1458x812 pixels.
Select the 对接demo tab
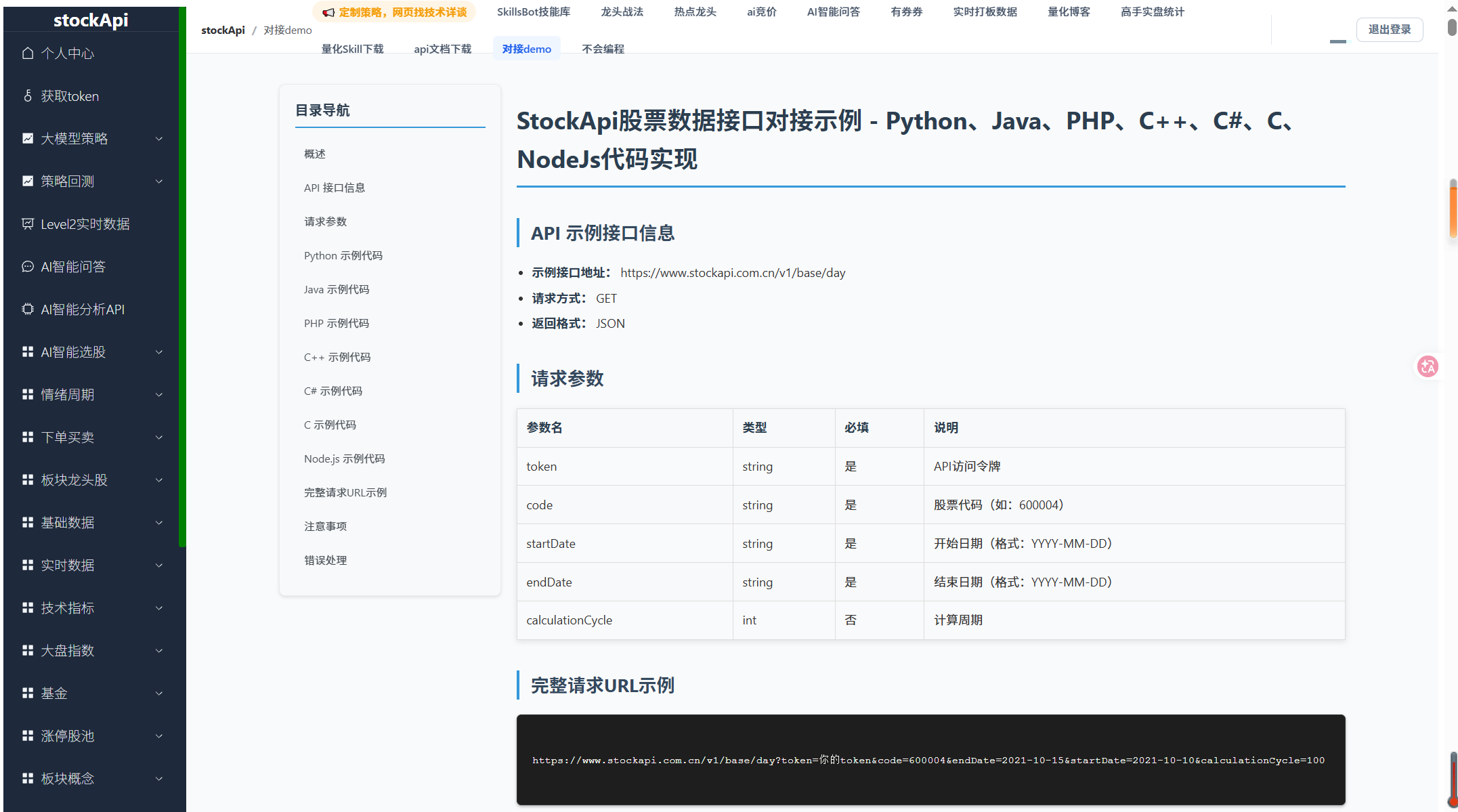pyautogui.click(x=527, y=49)
